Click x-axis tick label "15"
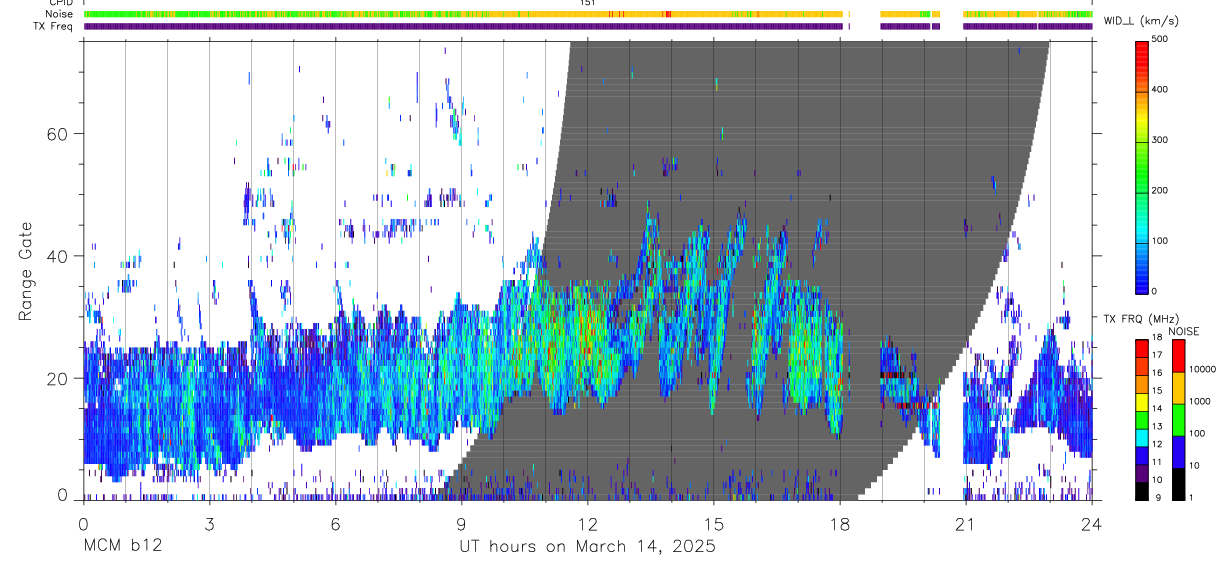This screenshot has width=1228, height=567. 713,523
